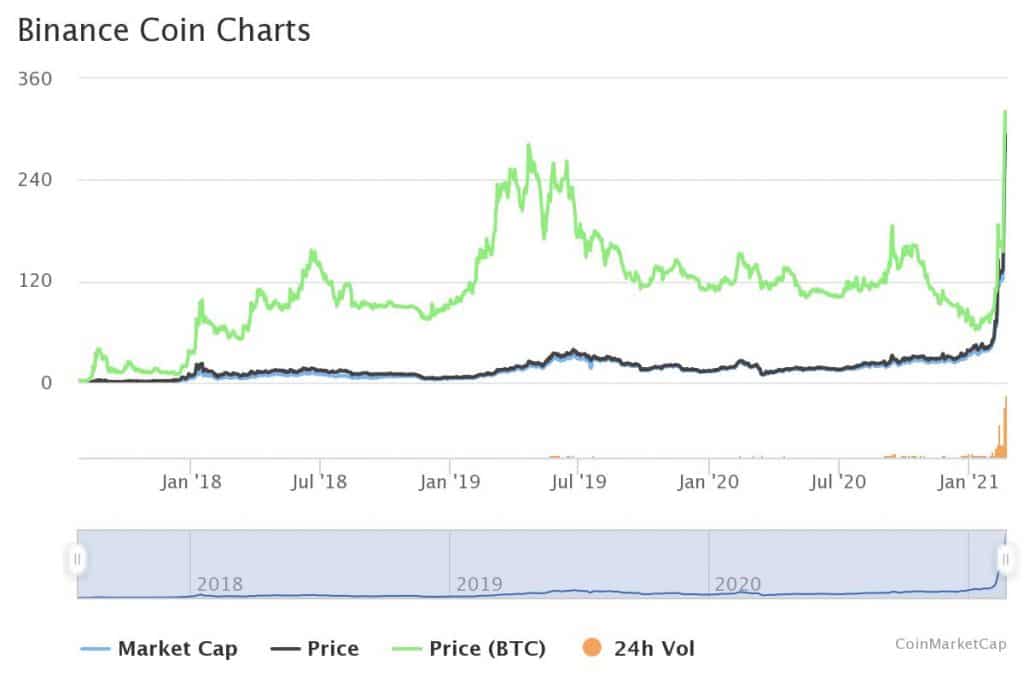This screenshot has height=683, width=1024.
Task: Pick the Jul '19 axis label
Action: point(578,483)
